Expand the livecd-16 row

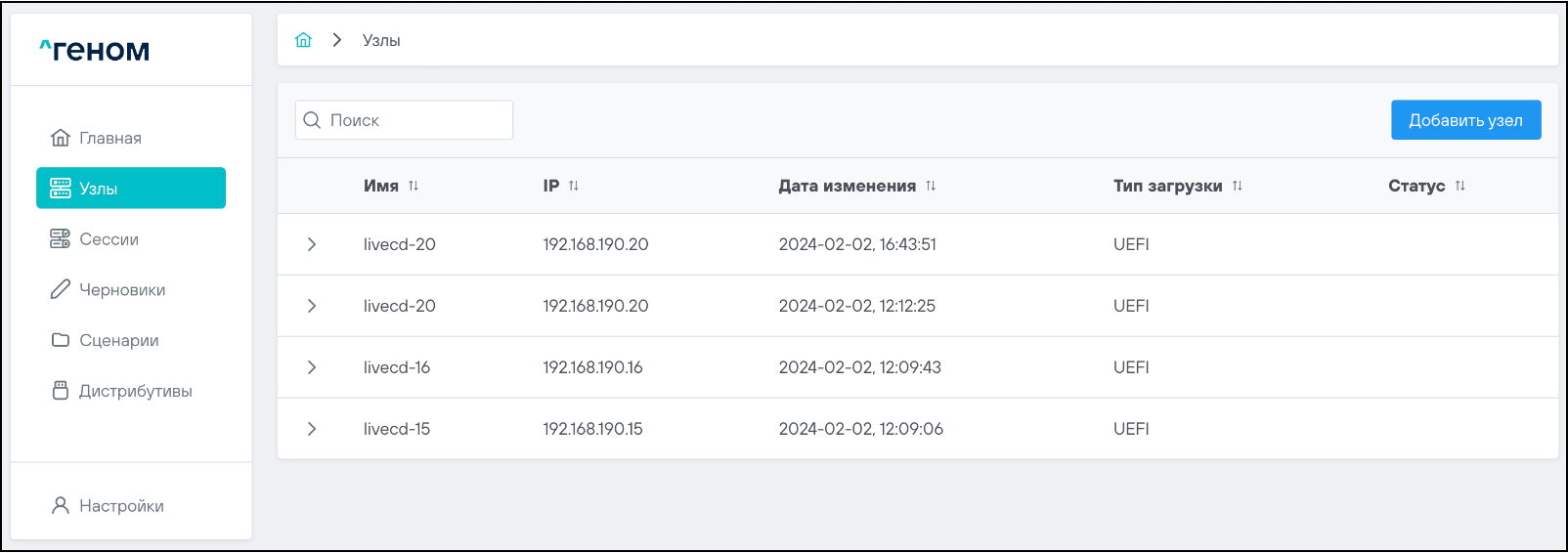pyautogui.click(x=312, y=367)
